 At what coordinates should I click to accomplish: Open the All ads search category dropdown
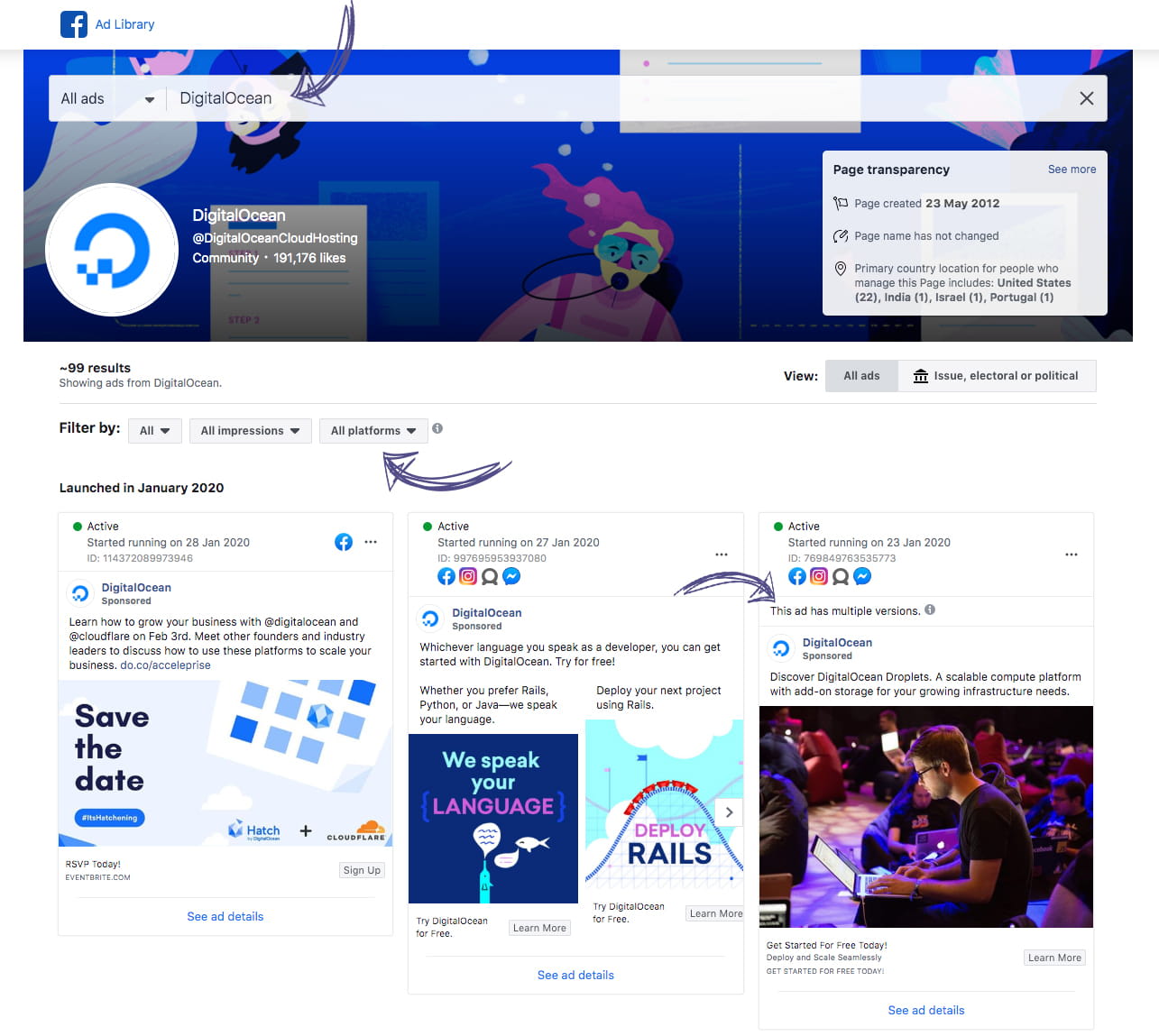(107, 98)
